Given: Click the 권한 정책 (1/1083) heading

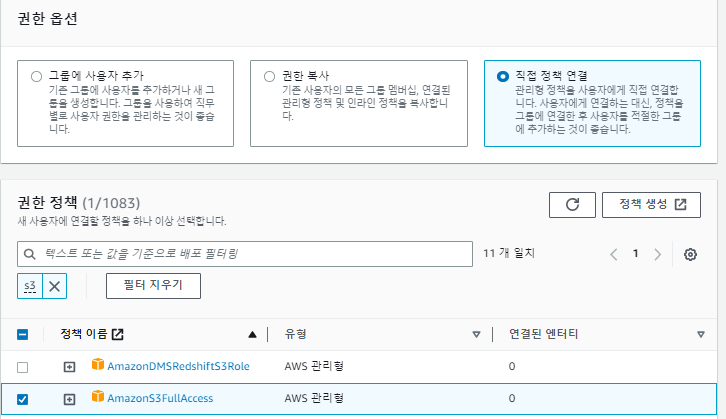Looking at the screenshot, I should [x=79, y=203].
